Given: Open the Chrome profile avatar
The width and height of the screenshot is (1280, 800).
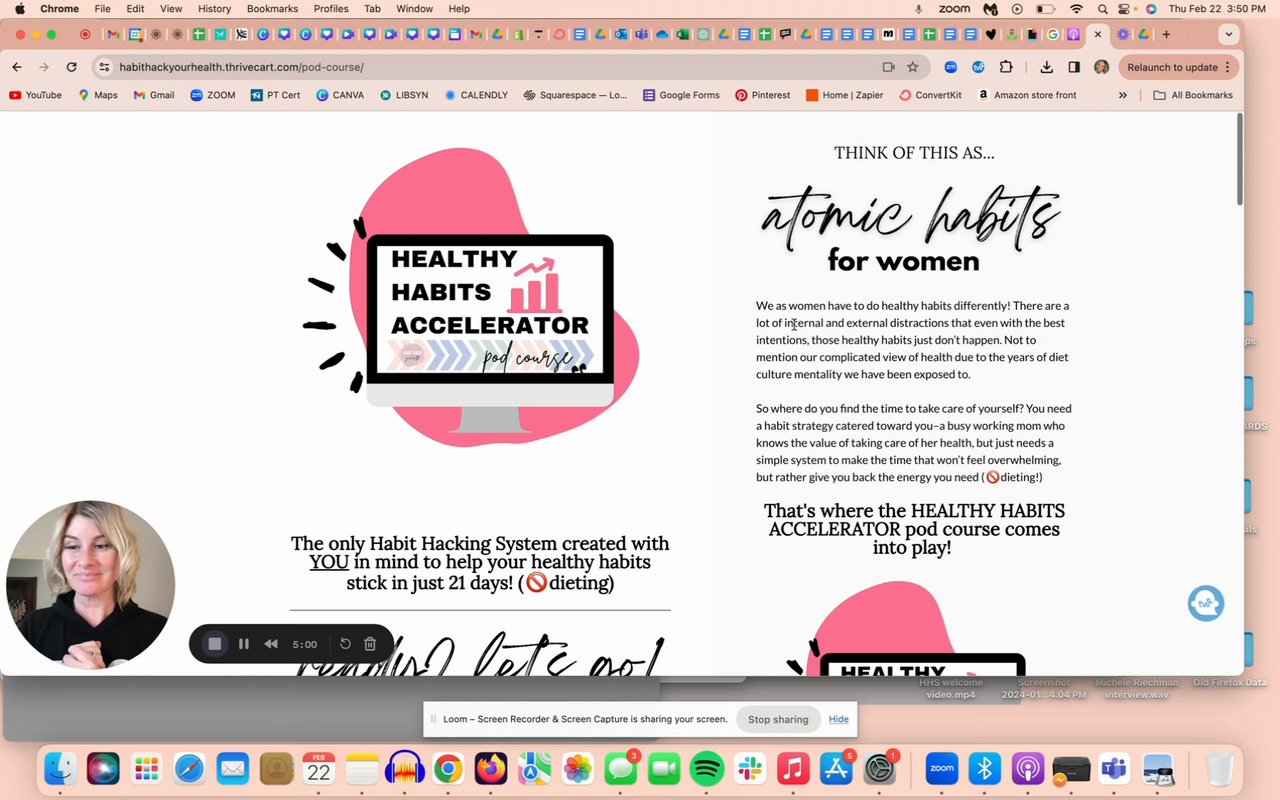Looking at the screenshot, I should pos(1101,67).
